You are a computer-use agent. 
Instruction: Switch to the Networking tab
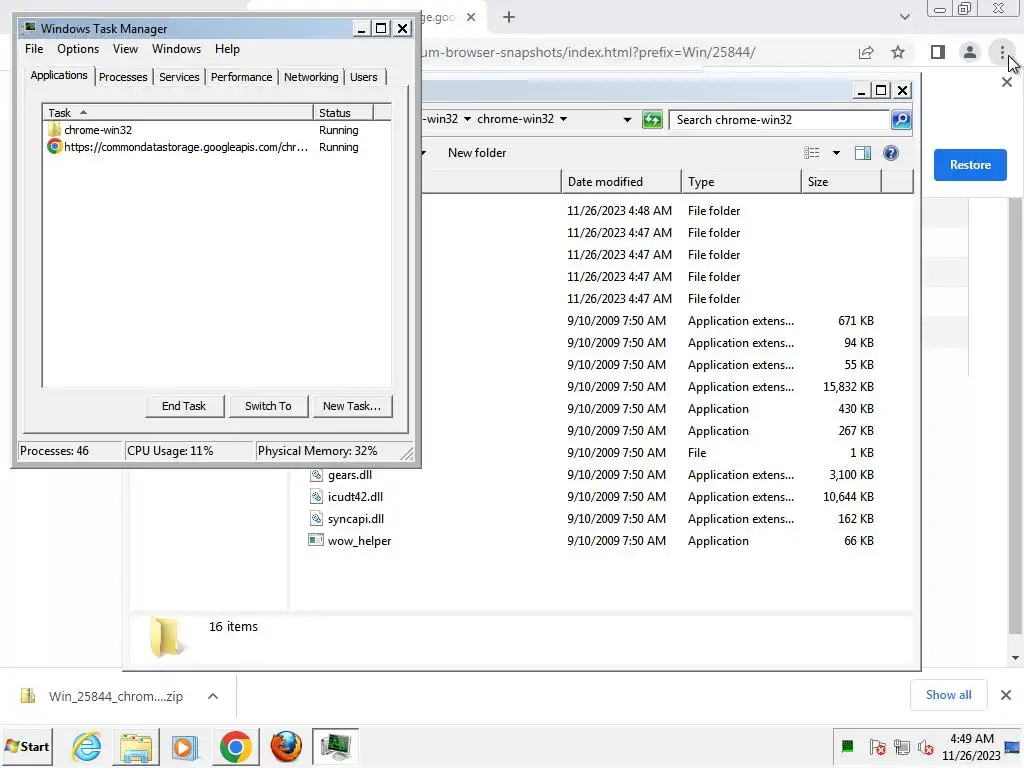[311, 77]
